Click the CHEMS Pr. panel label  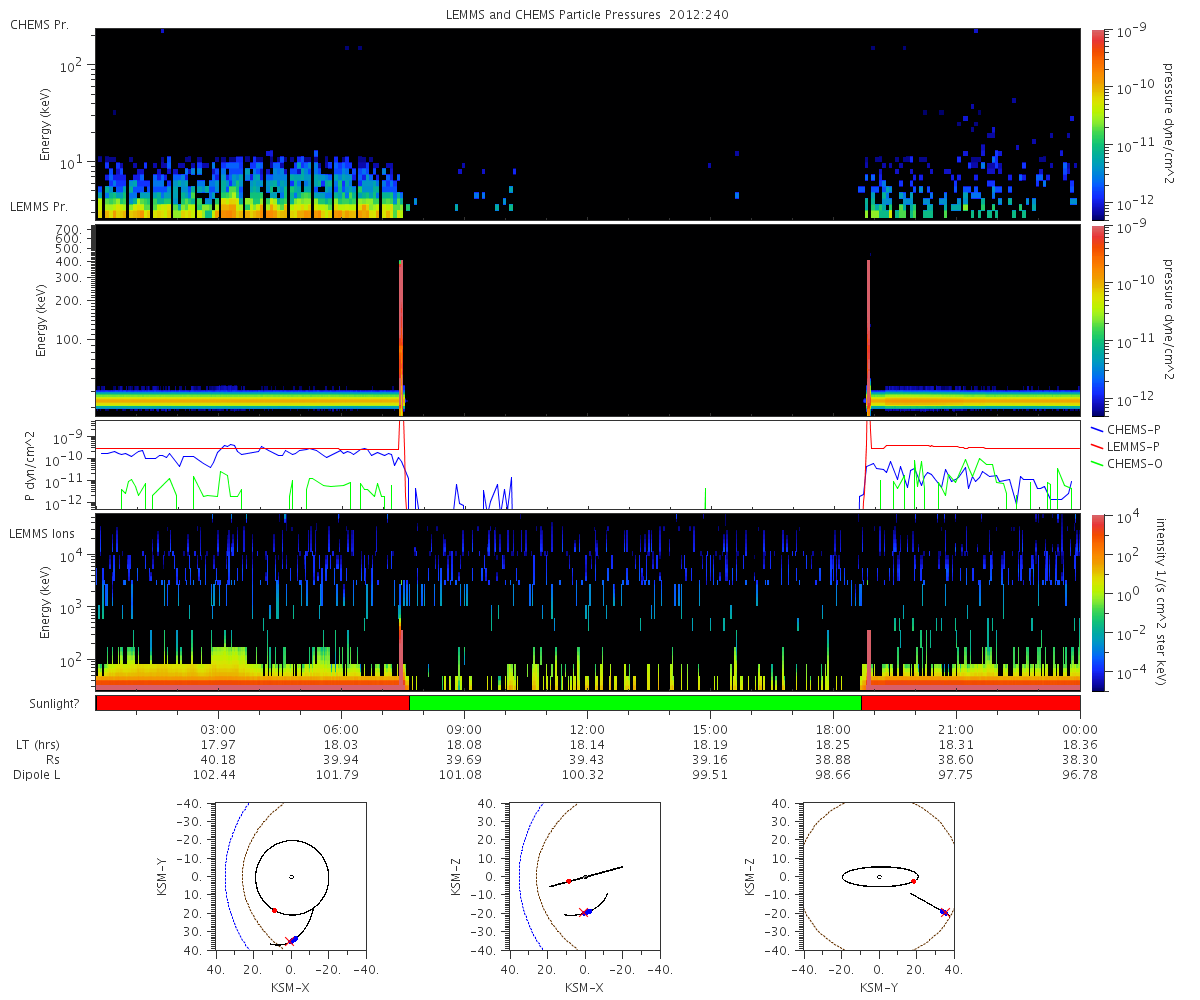click(39, 24)
